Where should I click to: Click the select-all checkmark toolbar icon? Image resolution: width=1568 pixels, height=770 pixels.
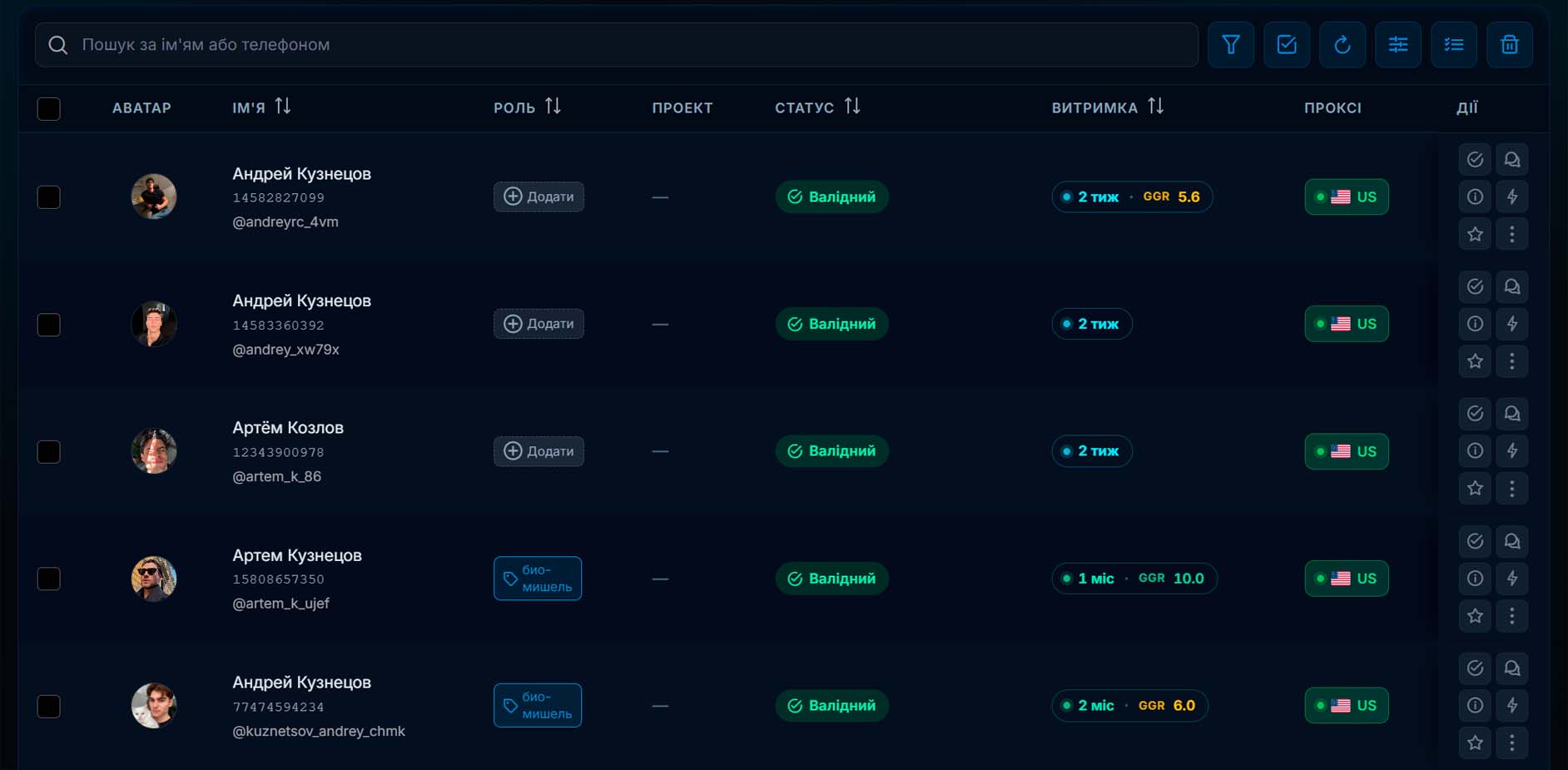pos(1286,45)
